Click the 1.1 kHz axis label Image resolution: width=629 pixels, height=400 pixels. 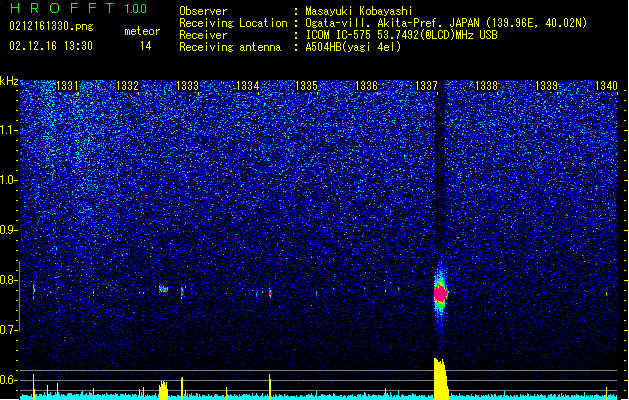pyautogui.click(x=9, y=130)
